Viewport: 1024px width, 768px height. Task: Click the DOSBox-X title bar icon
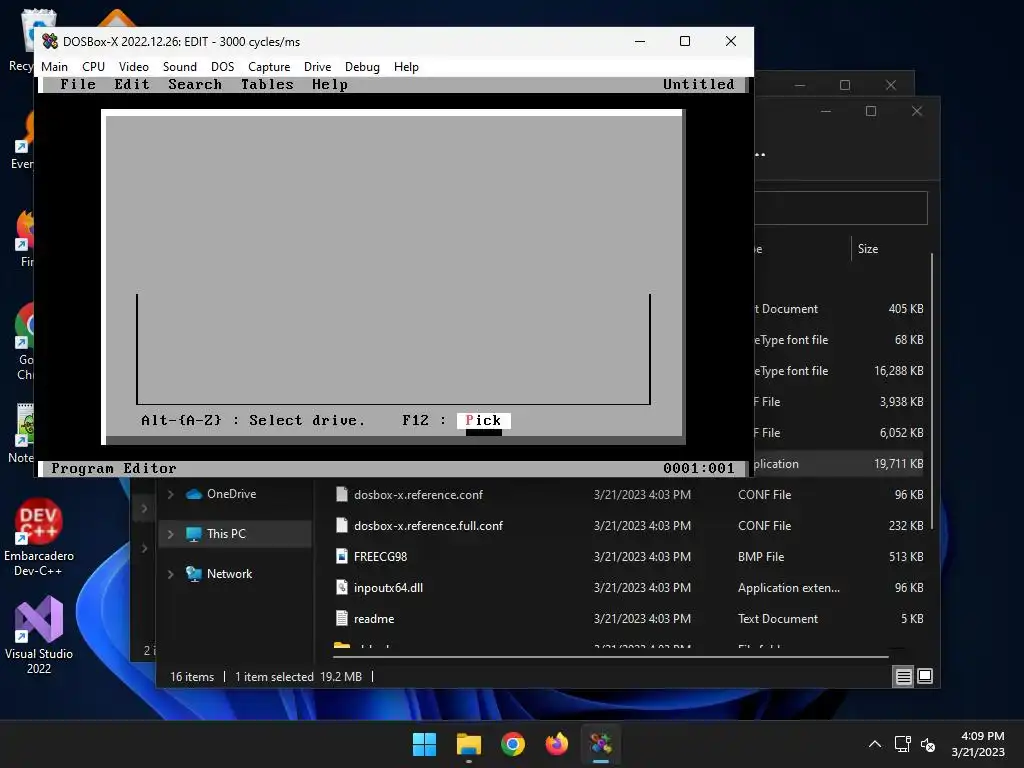pos(50,41)
